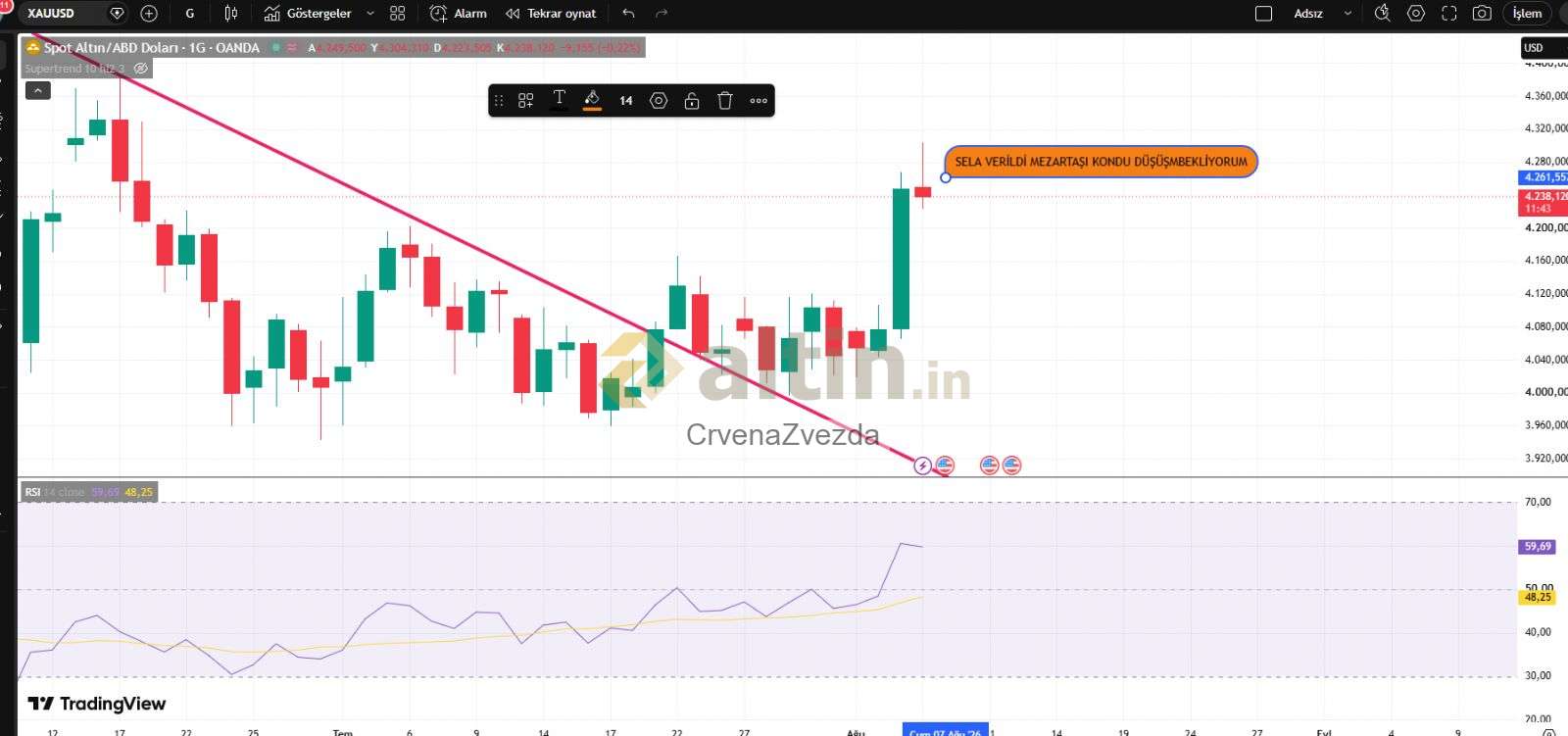Change the G timeframe interval
The image size is (1568, 736).
190,14
